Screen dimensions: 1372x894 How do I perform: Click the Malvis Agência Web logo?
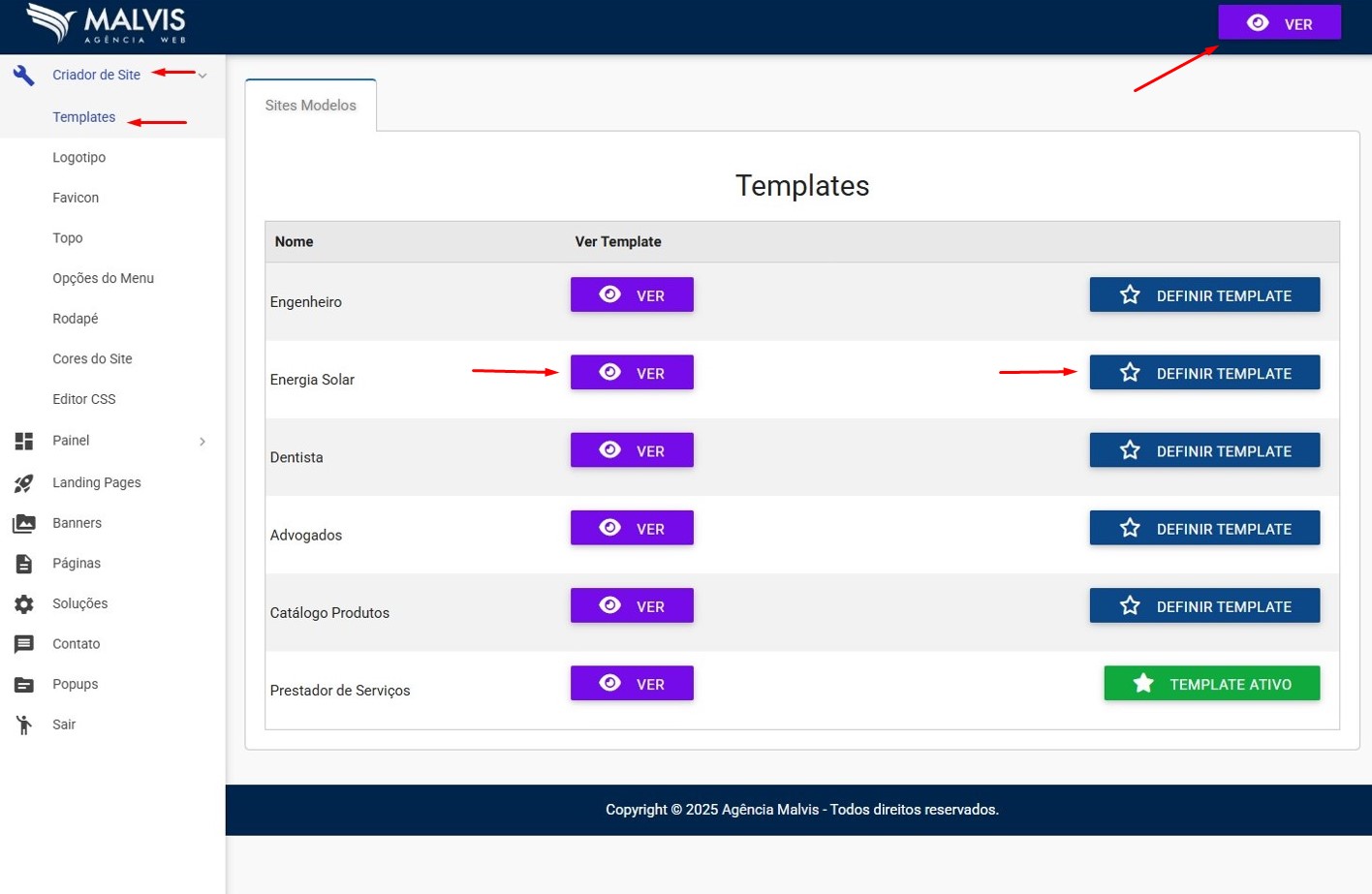[107, 24]
